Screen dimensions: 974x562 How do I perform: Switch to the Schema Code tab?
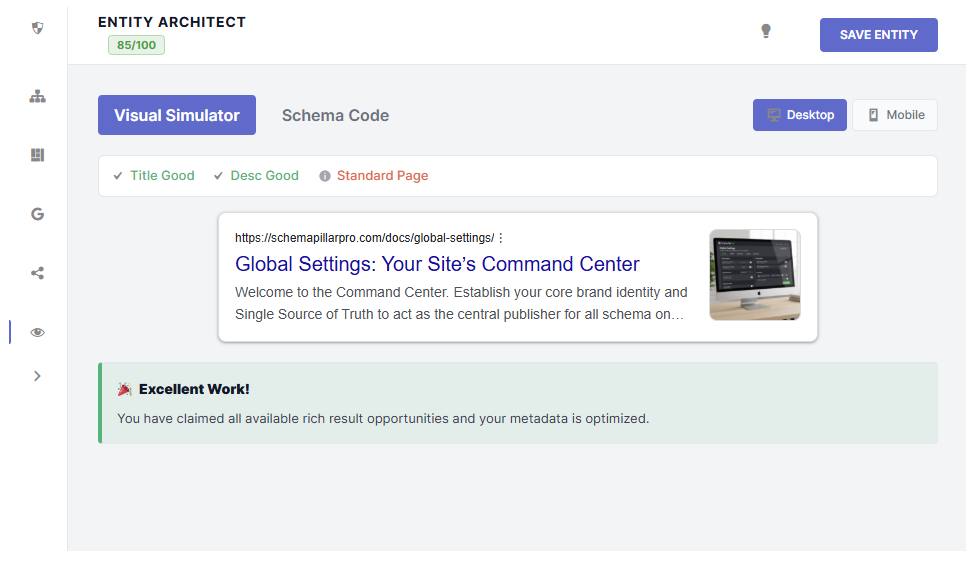(x=335, y=116)
